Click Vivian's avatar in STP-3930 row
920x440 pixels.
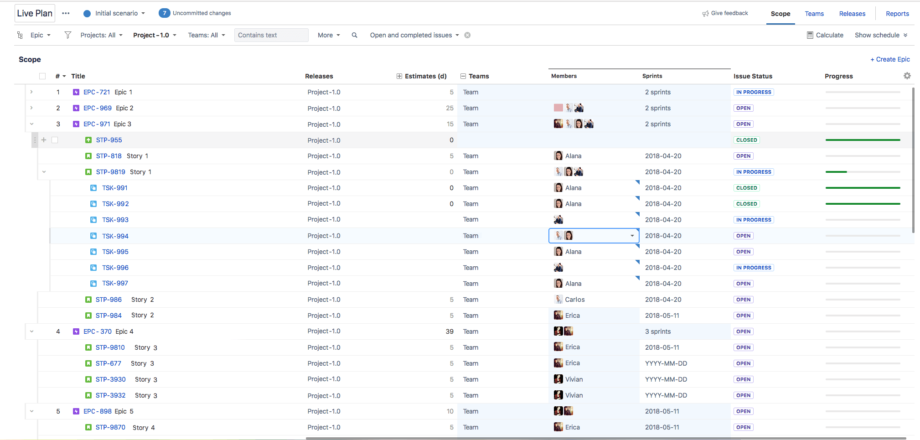point(559,379)
